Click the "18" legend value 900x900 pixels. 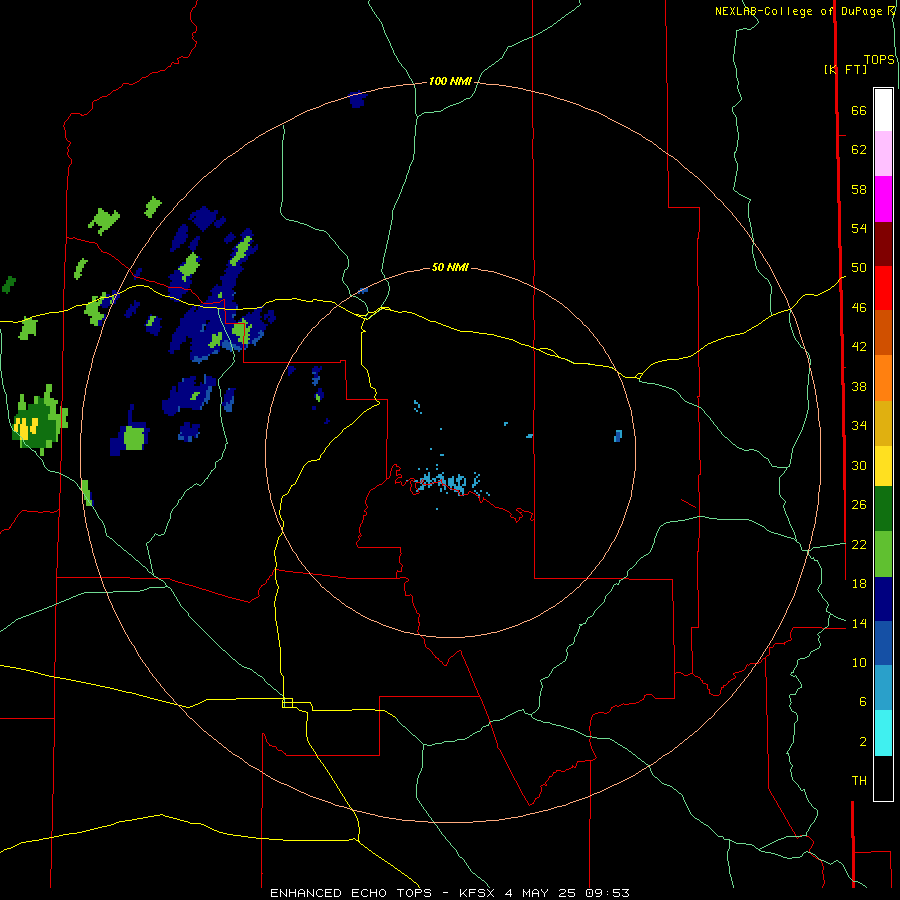pos(859,584)
